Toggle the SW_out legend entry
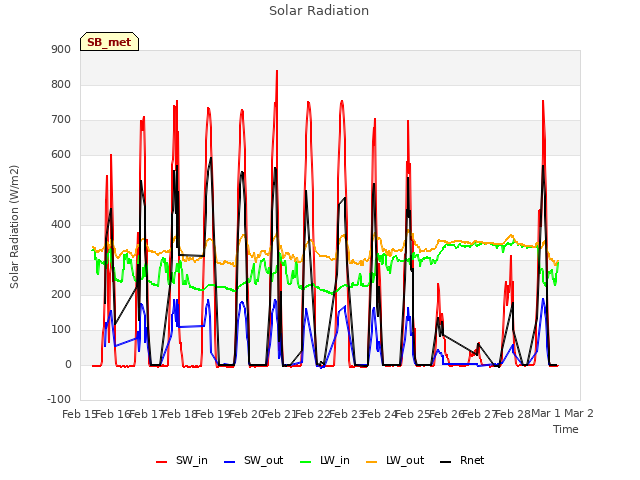Image resolution: width=640 pixels, height=480 pixels. (x=253, y=461)
